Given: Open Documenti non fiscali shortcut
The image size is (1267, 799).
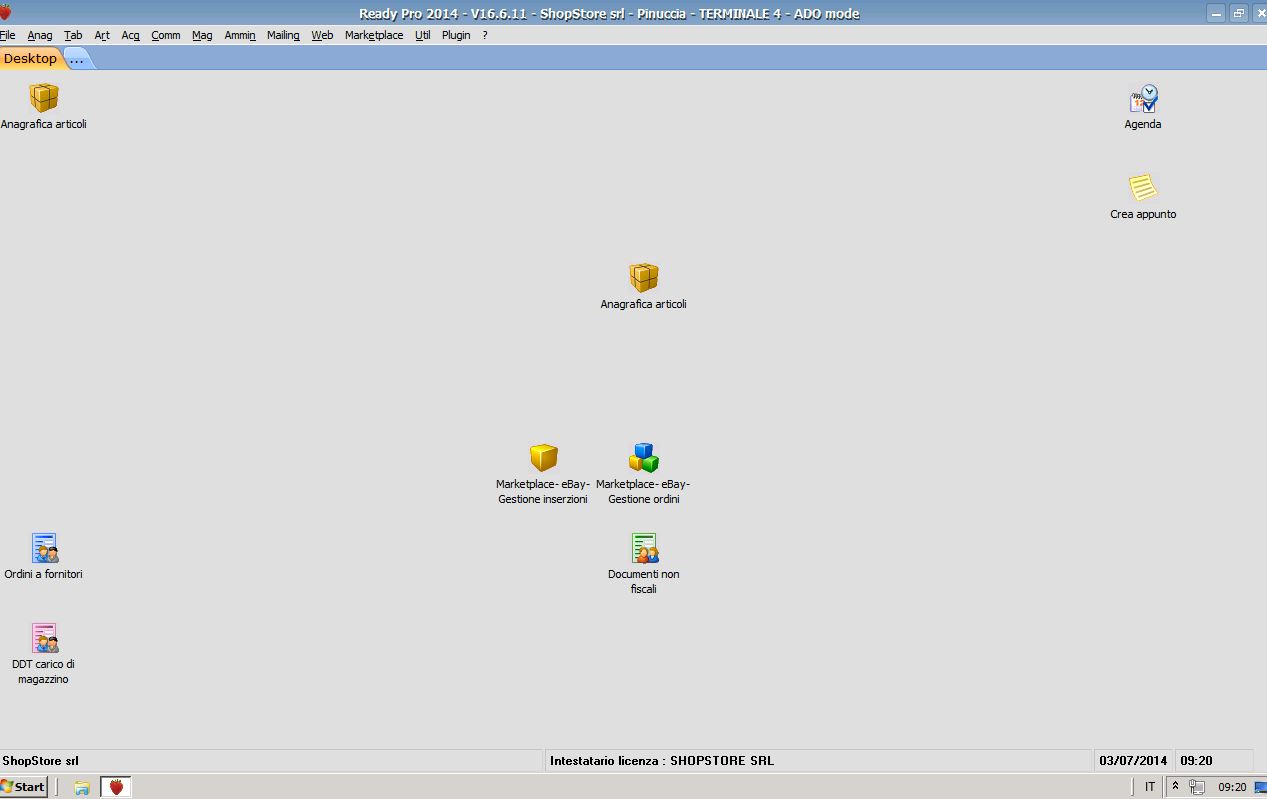Looking at the screenshot, I should coord(644,548).
